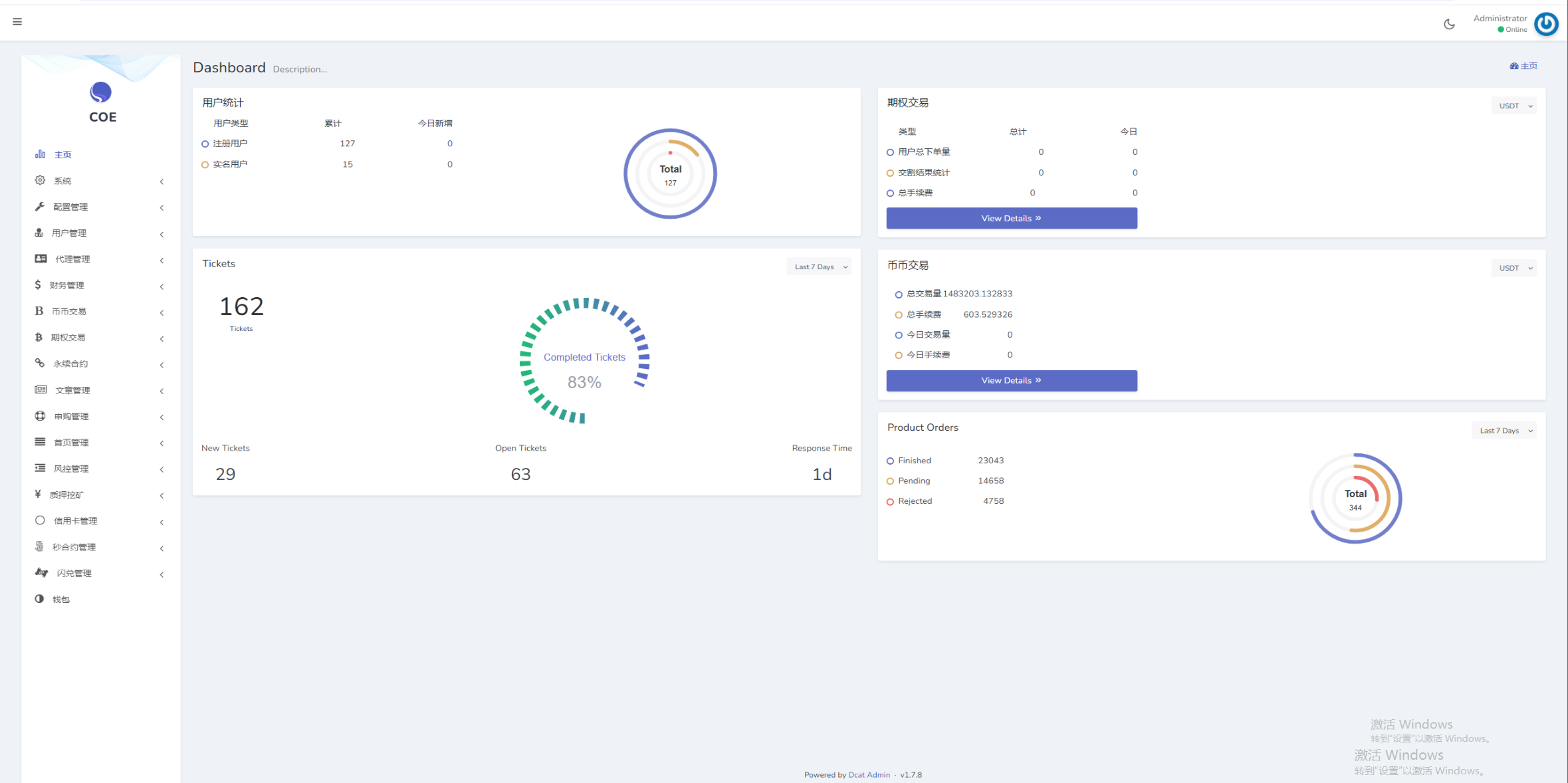Click the ID card icon beside 代理管理
This screenshot has width=1568, height=783.
(x=41, y=259)
